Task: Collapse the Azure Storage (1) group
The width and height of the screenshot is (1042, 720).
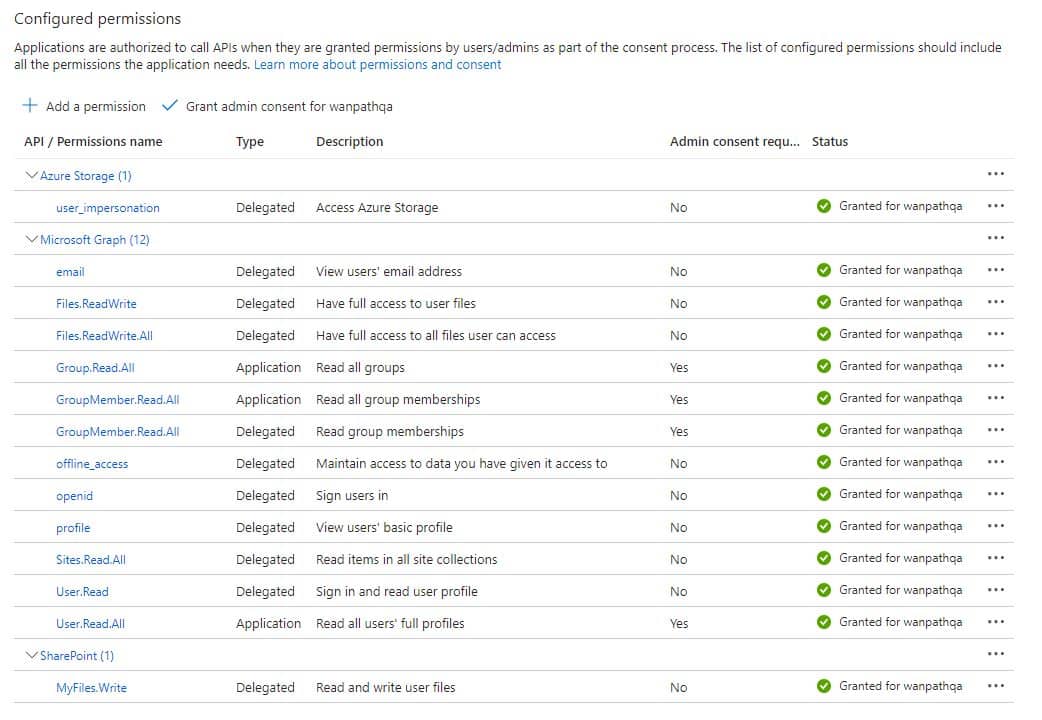Action: [x=32, y=176]
